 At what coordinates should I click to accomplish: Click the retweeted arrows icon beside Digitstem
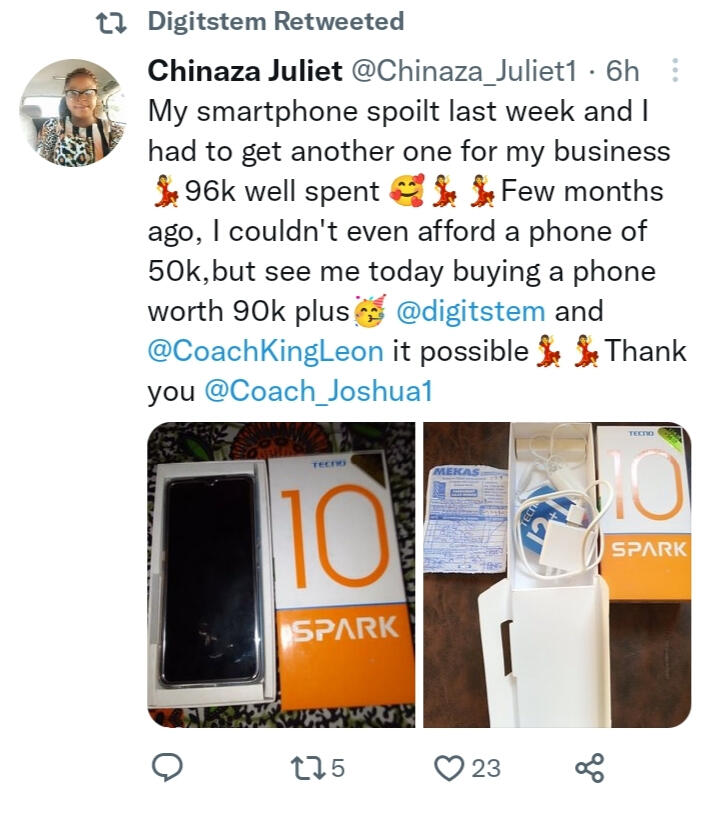click(112, 22)
